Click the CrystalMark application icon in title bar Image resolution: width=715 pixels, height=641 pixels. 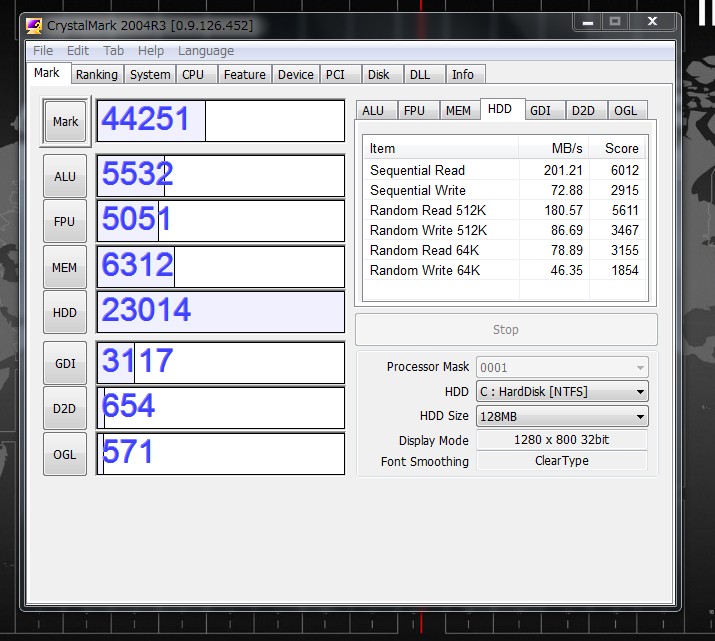34,26
